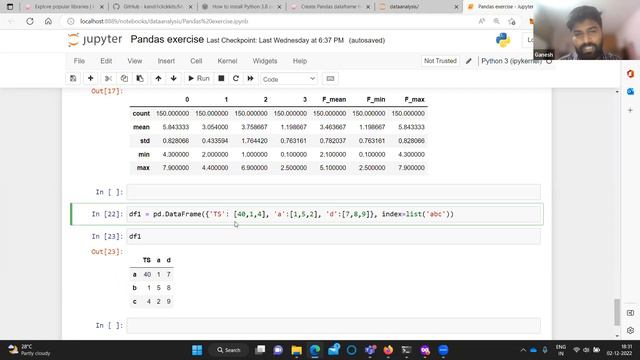Click the empty cell below Out[23]

tap(333, 325)
